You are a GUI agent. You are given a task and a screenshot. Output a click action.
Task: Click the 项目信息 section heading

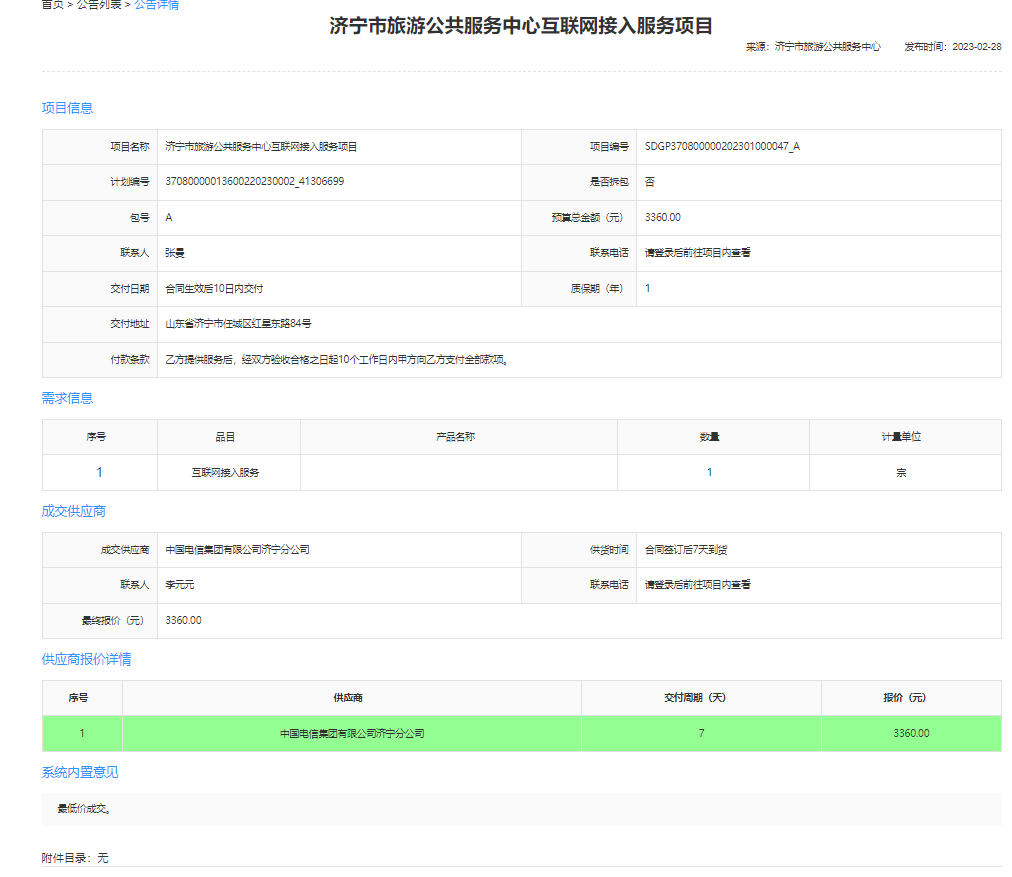coord(67,108)
